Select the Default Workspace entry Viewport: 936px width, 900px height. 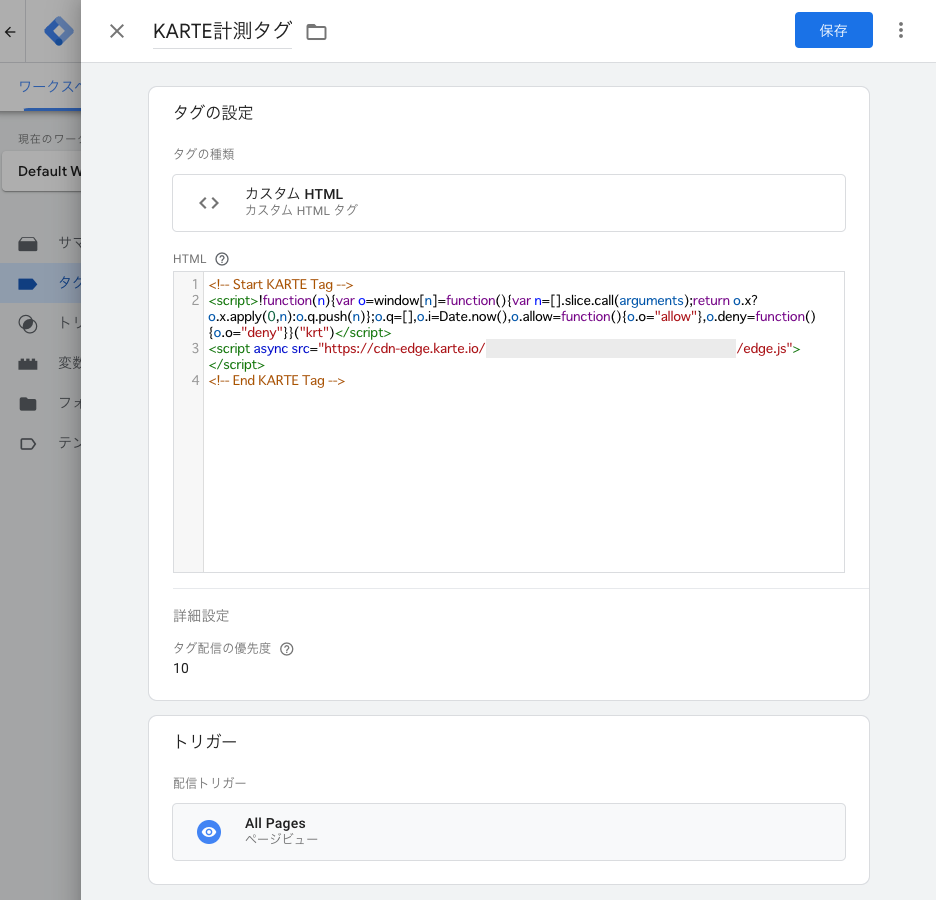[42, 171]
